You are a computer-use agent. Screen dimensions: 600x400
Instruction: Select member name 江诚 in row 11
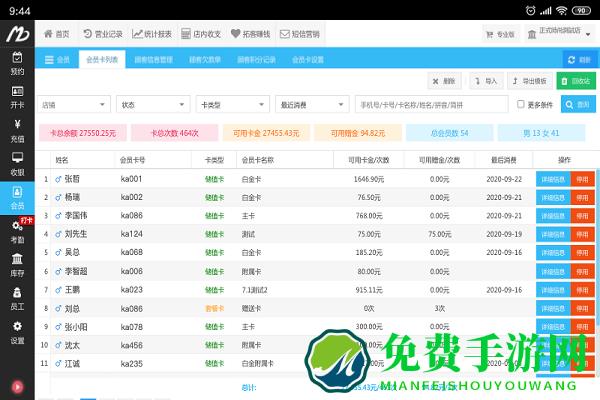[72, 364]
